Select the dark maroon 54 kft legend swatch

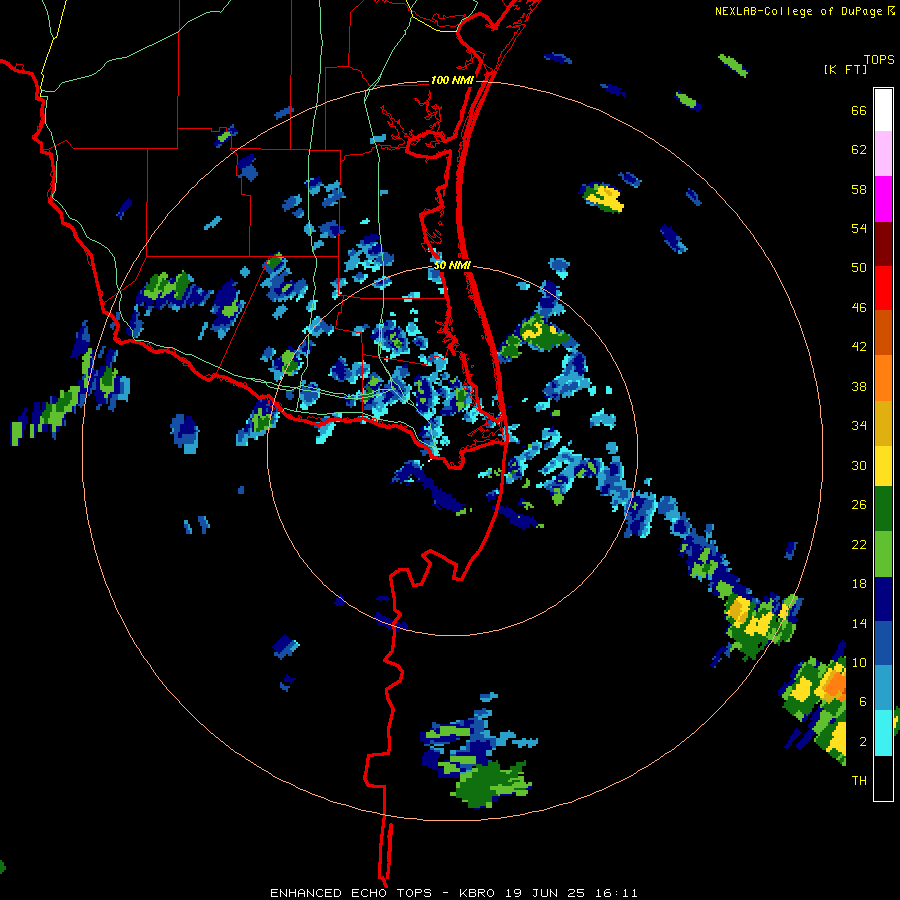click(883, 244)
